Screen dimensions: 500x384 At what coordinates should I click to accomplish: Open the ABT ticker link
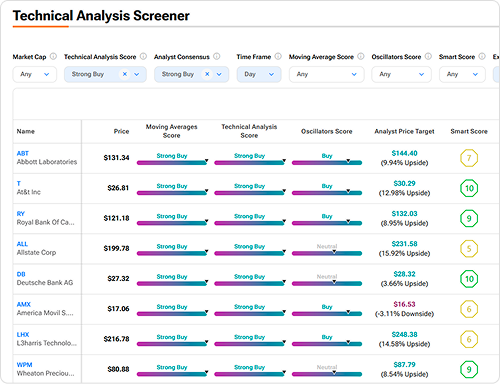tap(23, 153)
